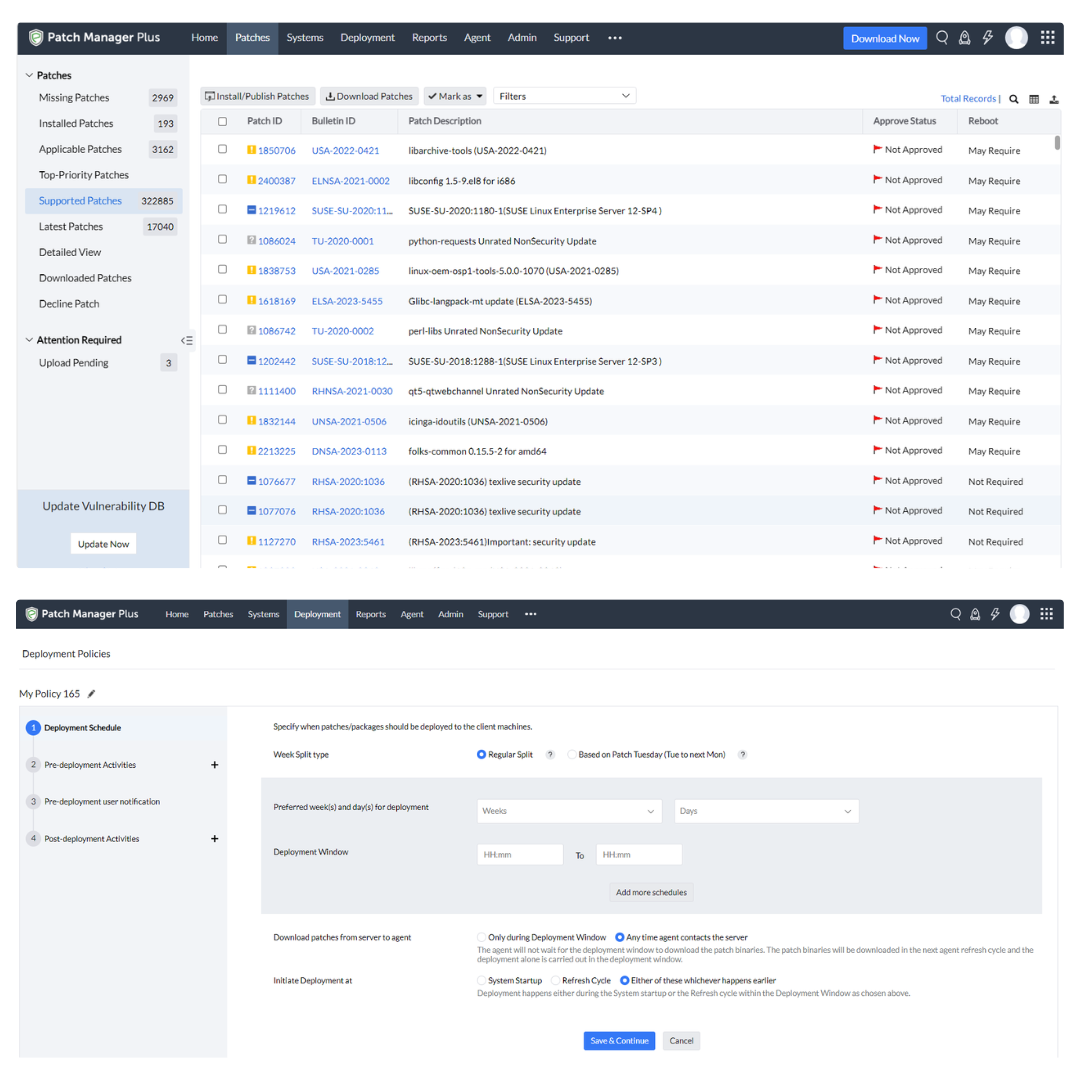Click the export icon above the Reboot column
The height and width of the screenshot is (1080, 1080).
(x=1054, y=99)
